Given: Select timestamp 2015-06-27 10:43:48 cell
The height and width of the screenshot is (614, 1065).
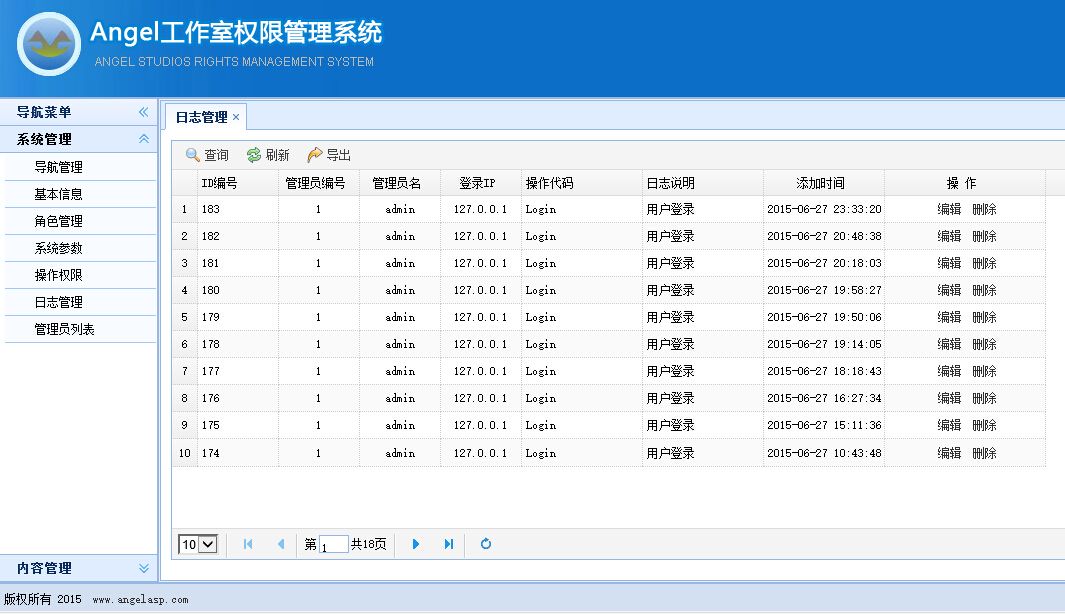Looking at the screenshot, I should coord(824,453).
